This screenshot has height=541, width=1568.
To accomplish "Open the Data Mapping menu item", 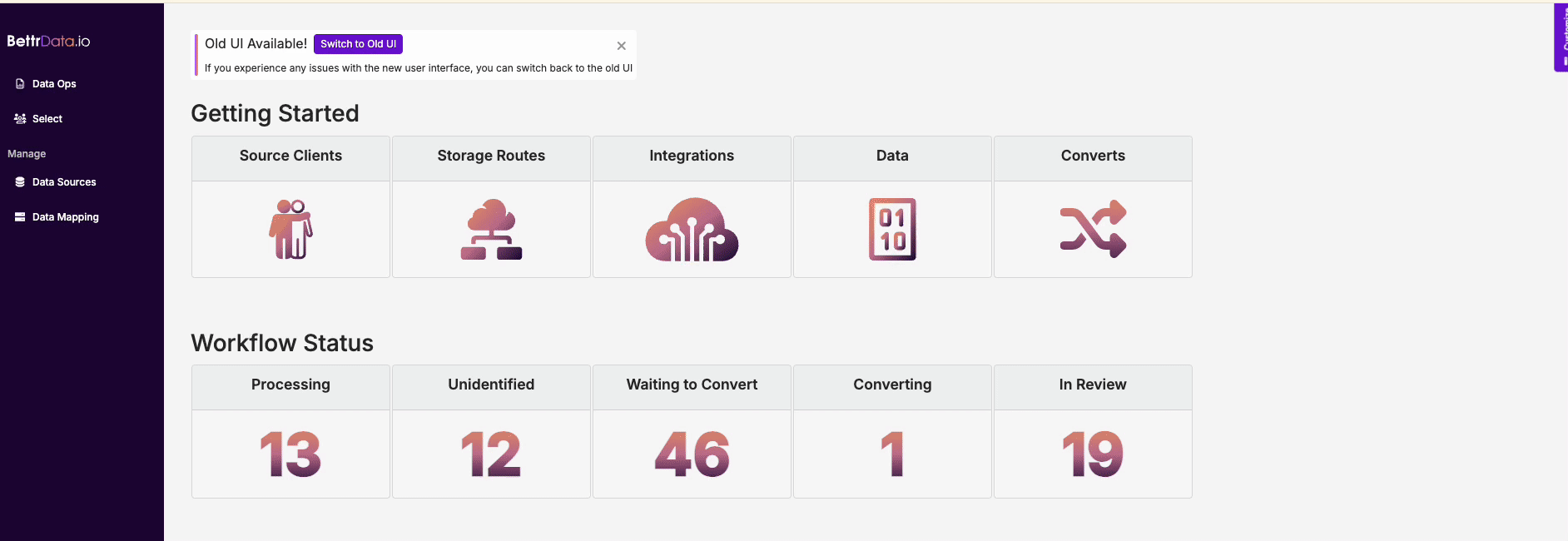I will click(x=65, y=217).
